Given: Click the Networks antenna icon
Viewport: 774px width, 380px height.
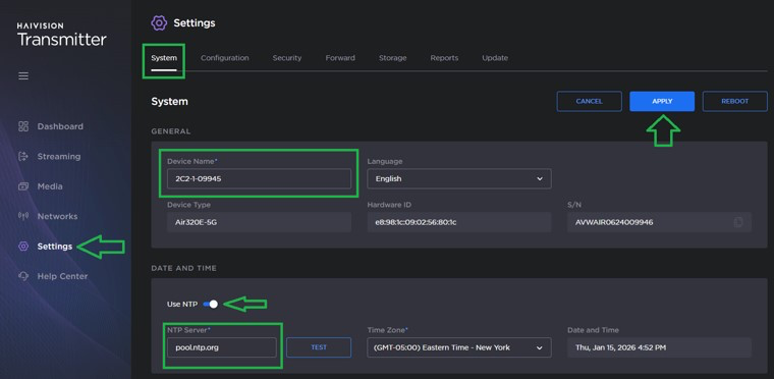Looking at the screenshot, I should [23, 216].
